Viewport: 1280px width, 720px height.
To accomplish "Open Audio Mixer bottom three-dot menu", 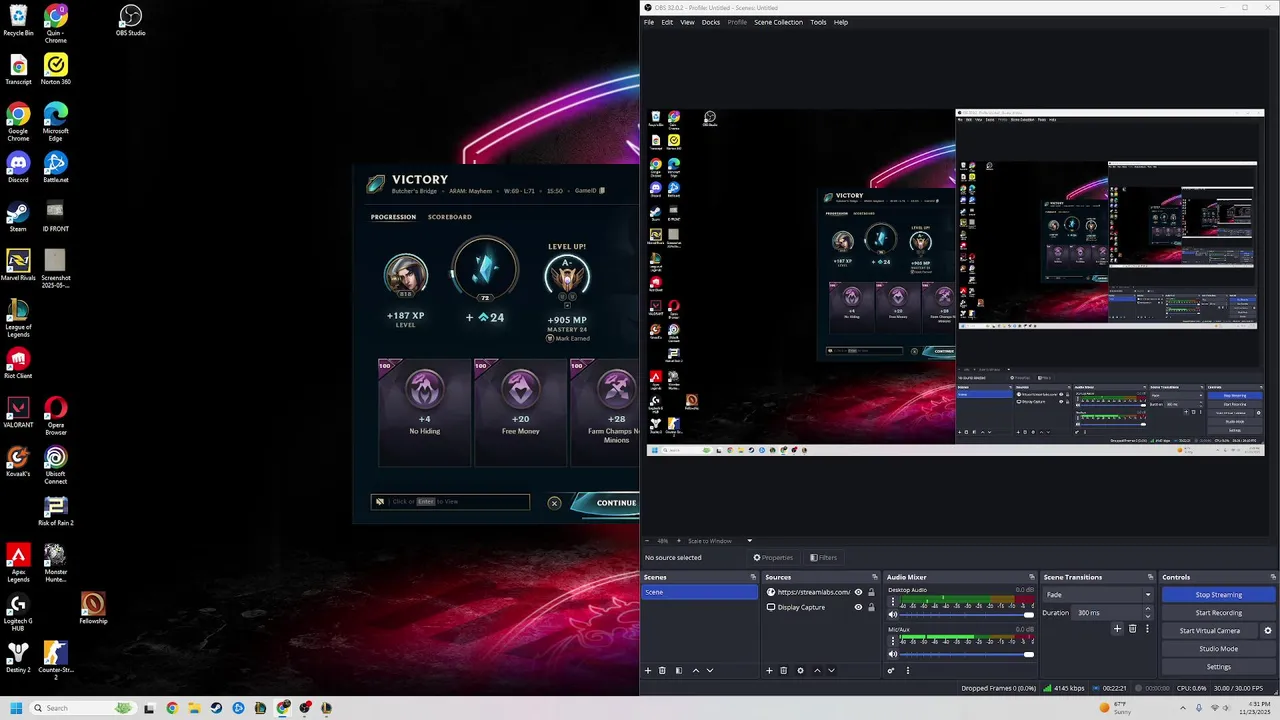I will pos(908,671).
